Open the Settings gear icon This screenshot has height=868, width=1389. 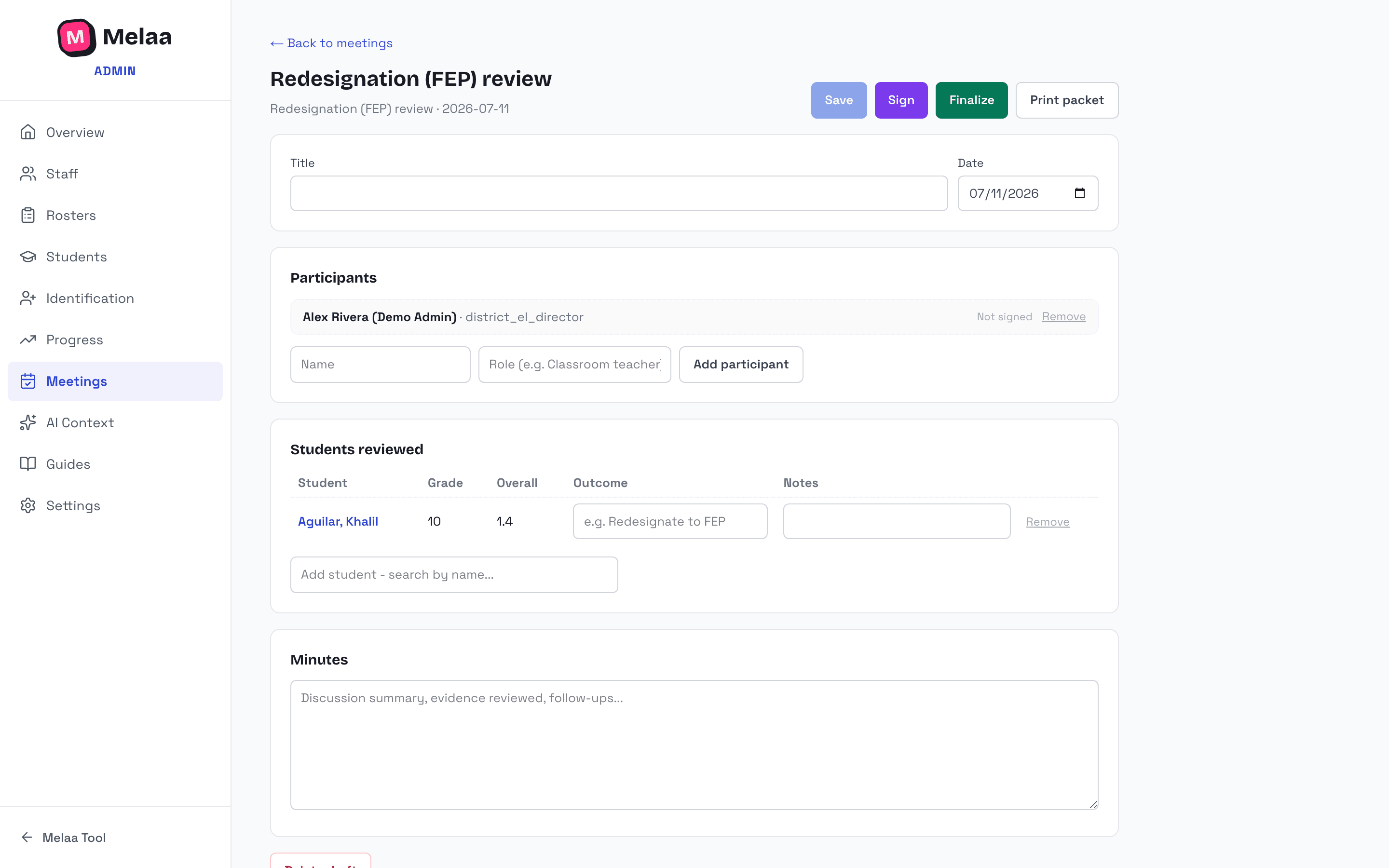27,505
